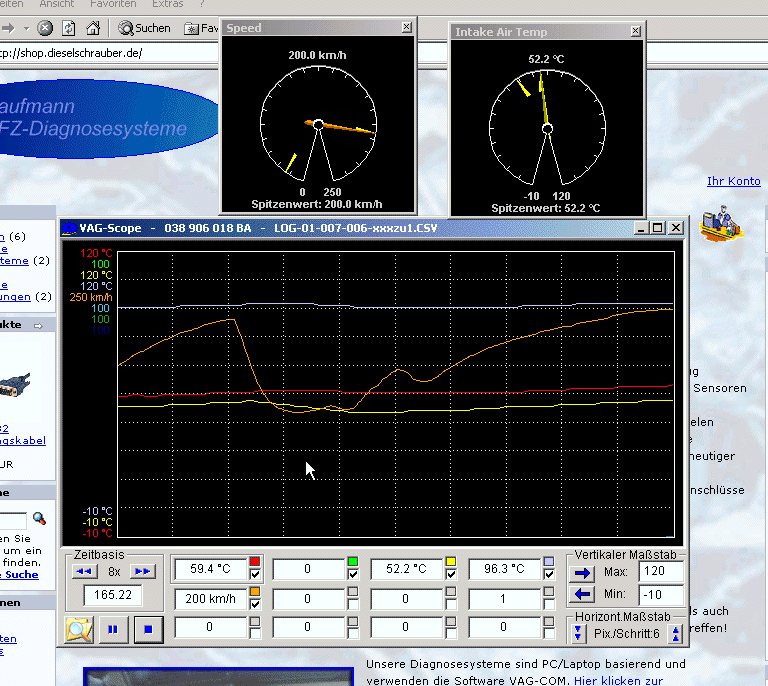Image resolution: width=768 pixels, height=686 pixels.
Task: Click the rewind time base arrows
Action: [84, 571]
